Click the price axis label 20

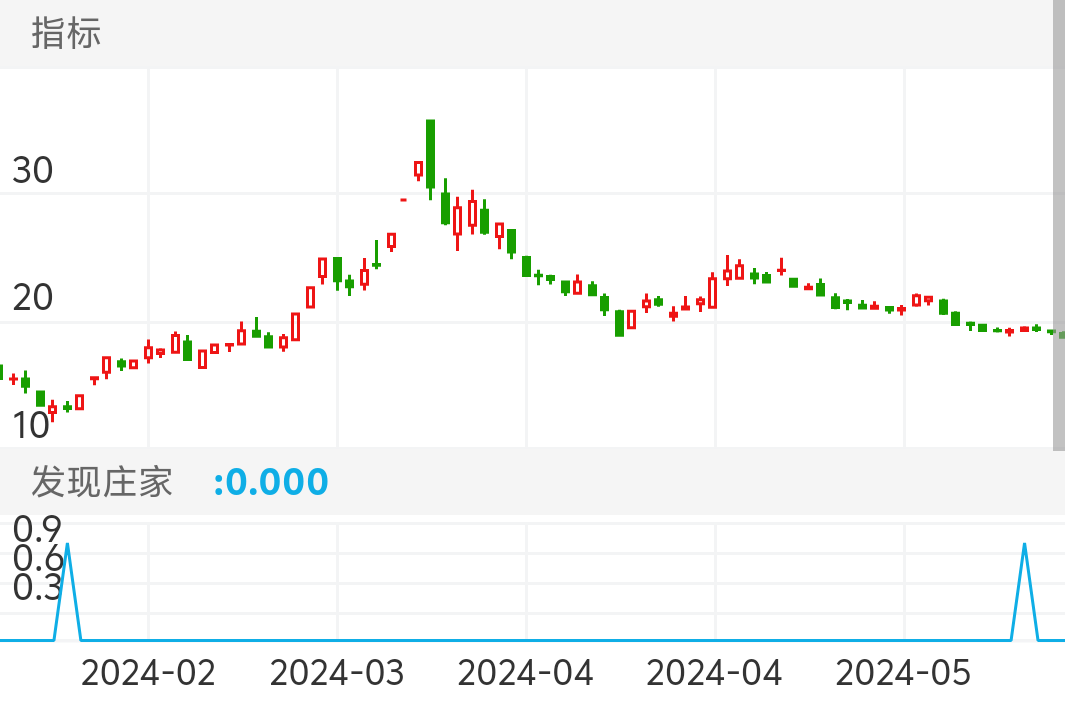click(33, 298)
